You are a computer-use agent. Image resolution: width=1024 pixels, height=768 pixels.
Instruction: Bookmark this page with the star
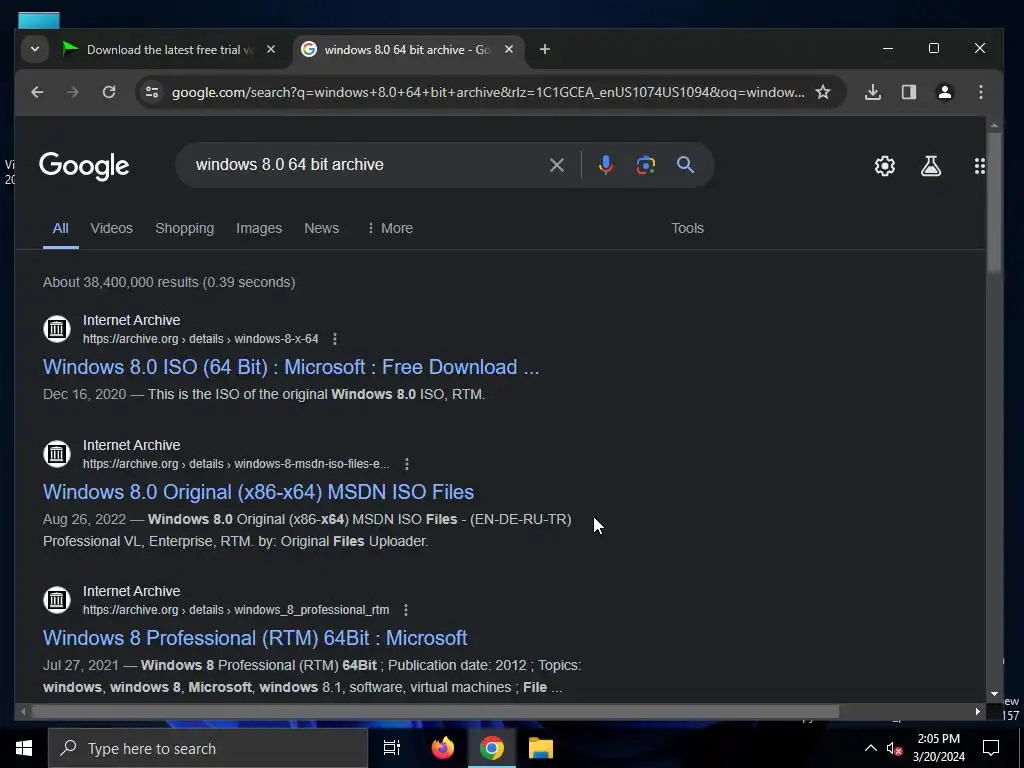pos(823,92)
